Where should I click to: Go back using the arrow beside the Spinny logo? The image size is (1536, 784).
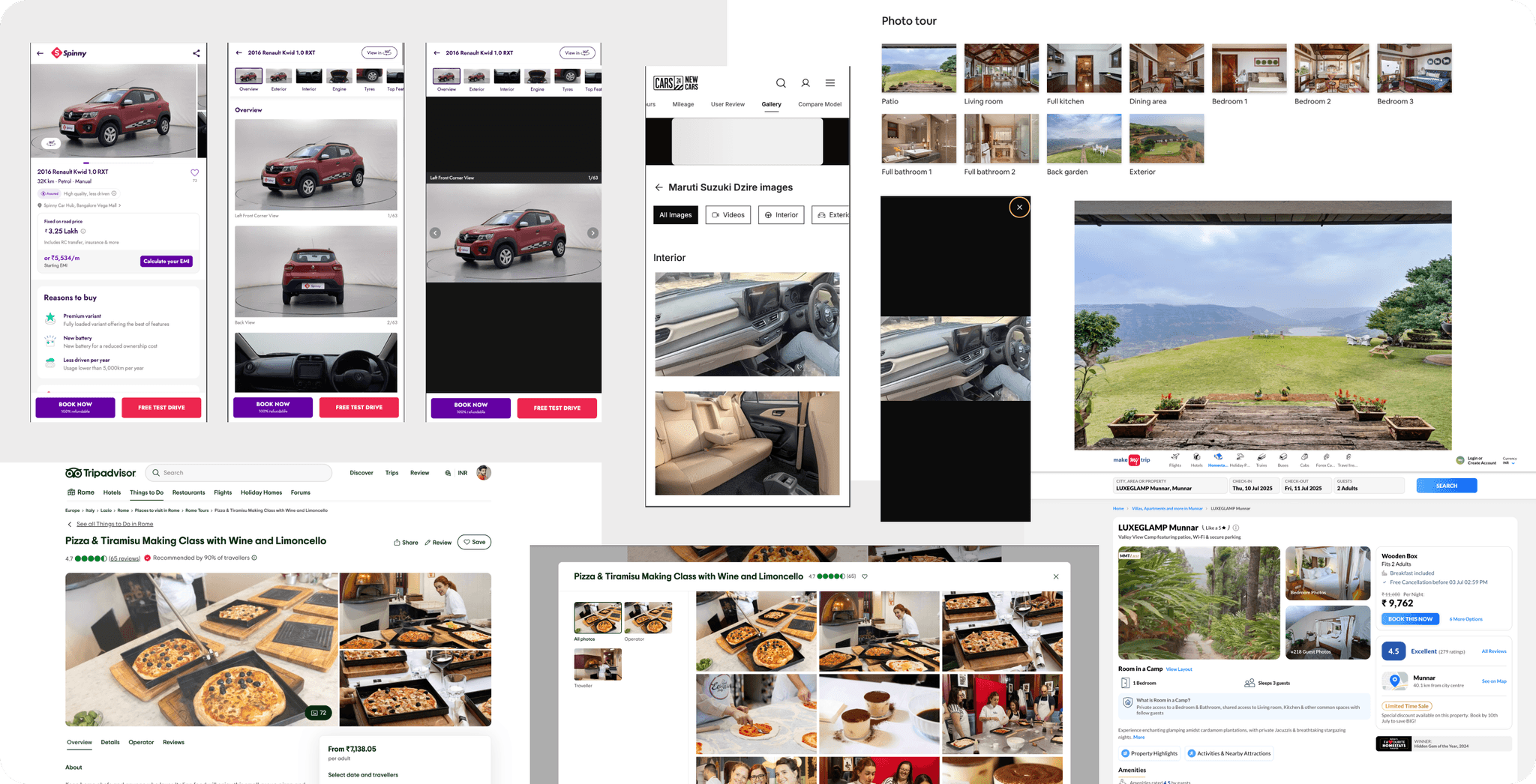click(x=40, y=53)
